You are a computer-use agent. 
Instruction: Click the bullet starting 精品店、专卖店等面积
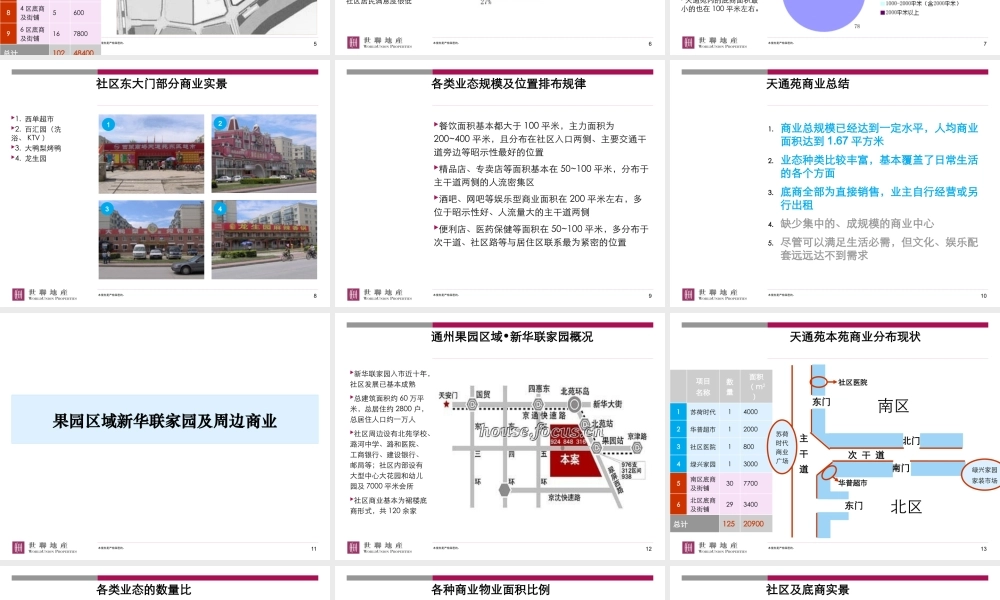[x=541, y=175]
